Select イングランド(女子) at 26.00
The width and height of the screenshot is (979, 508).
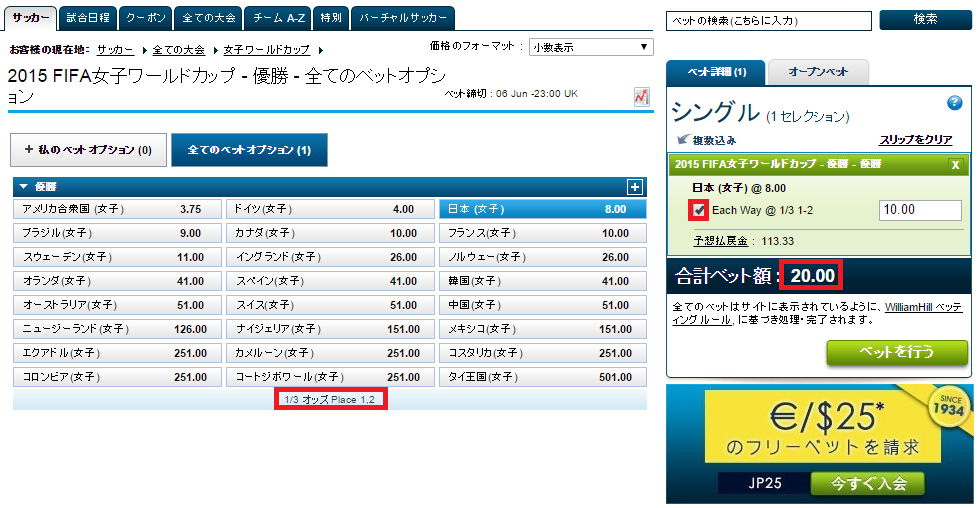[330, 257]
